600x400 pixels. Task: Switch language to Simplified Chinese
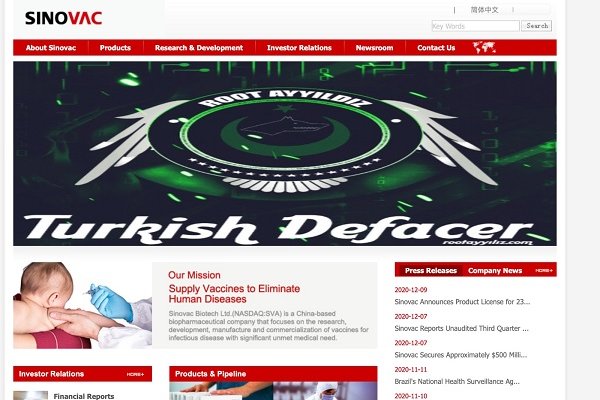(484, 10)
